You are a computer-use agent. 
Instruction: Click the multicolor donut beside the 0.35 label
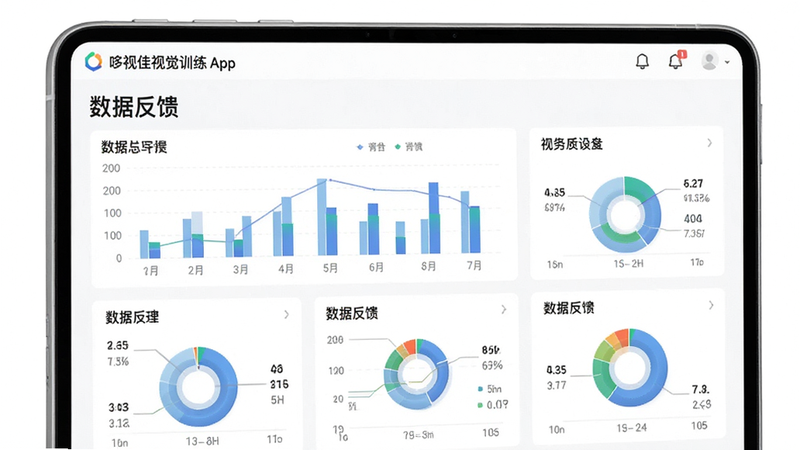(x=630, y=367)
